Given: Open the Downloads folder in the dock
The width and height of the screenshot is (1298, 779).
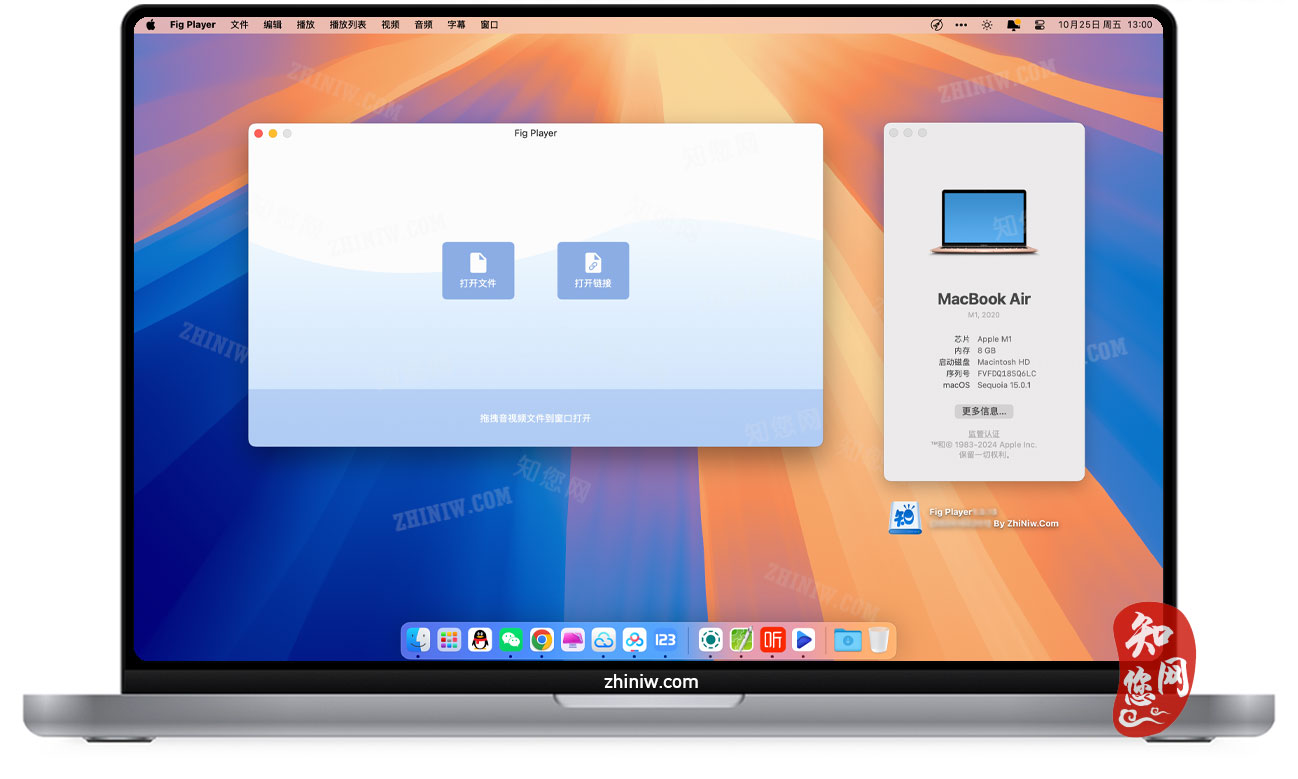Looking at the screenshot, I should [847, 640].
